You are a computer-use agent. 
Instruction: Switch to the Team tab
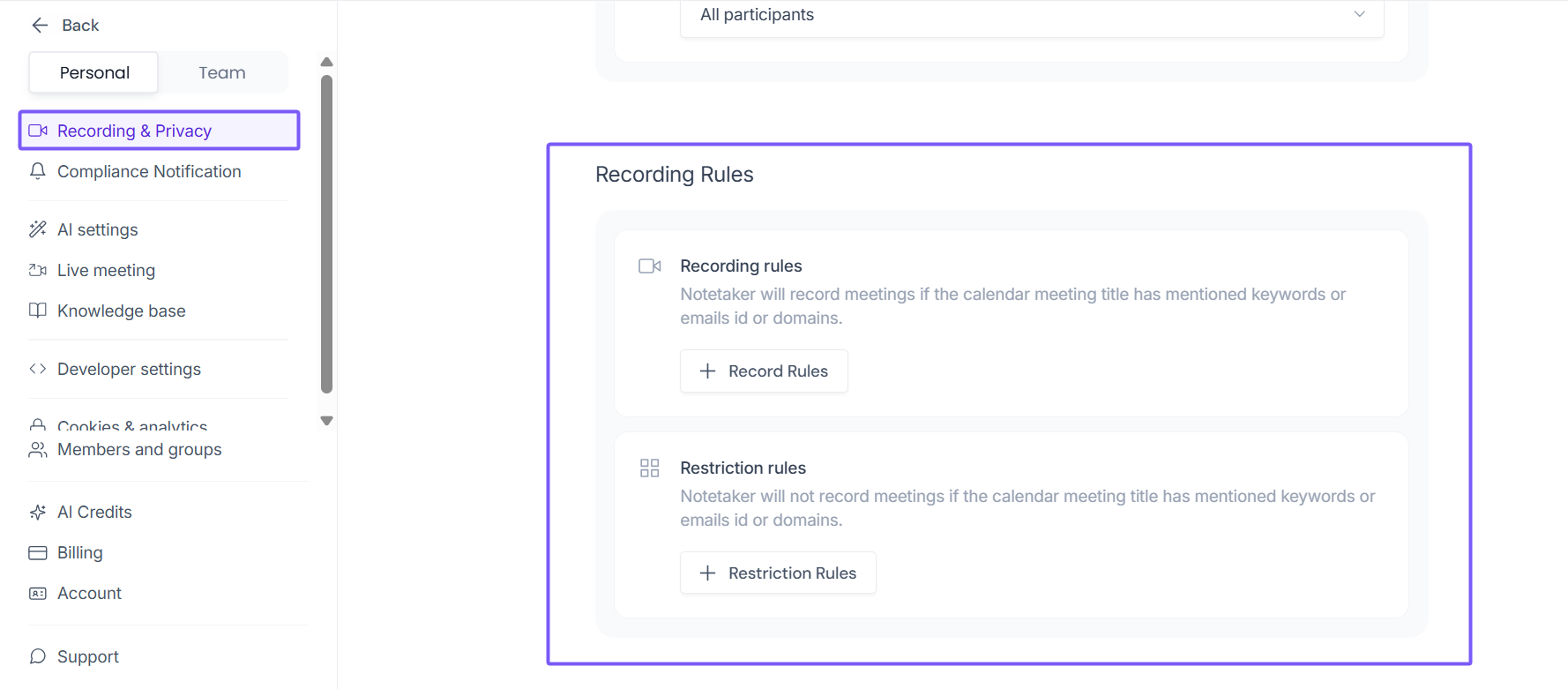tap(222, 72)
